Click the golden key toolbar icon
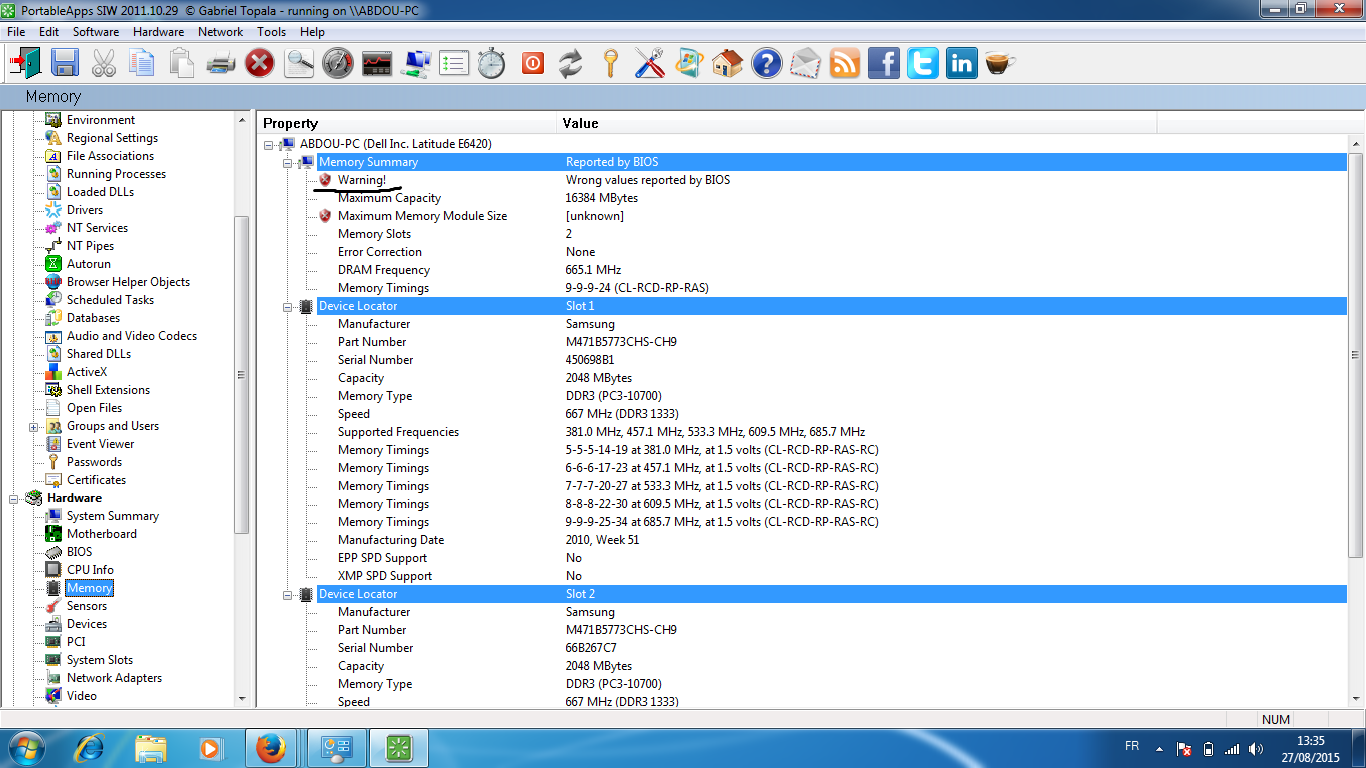Viewport: 1366px width, 768px height. coord(611,64)
